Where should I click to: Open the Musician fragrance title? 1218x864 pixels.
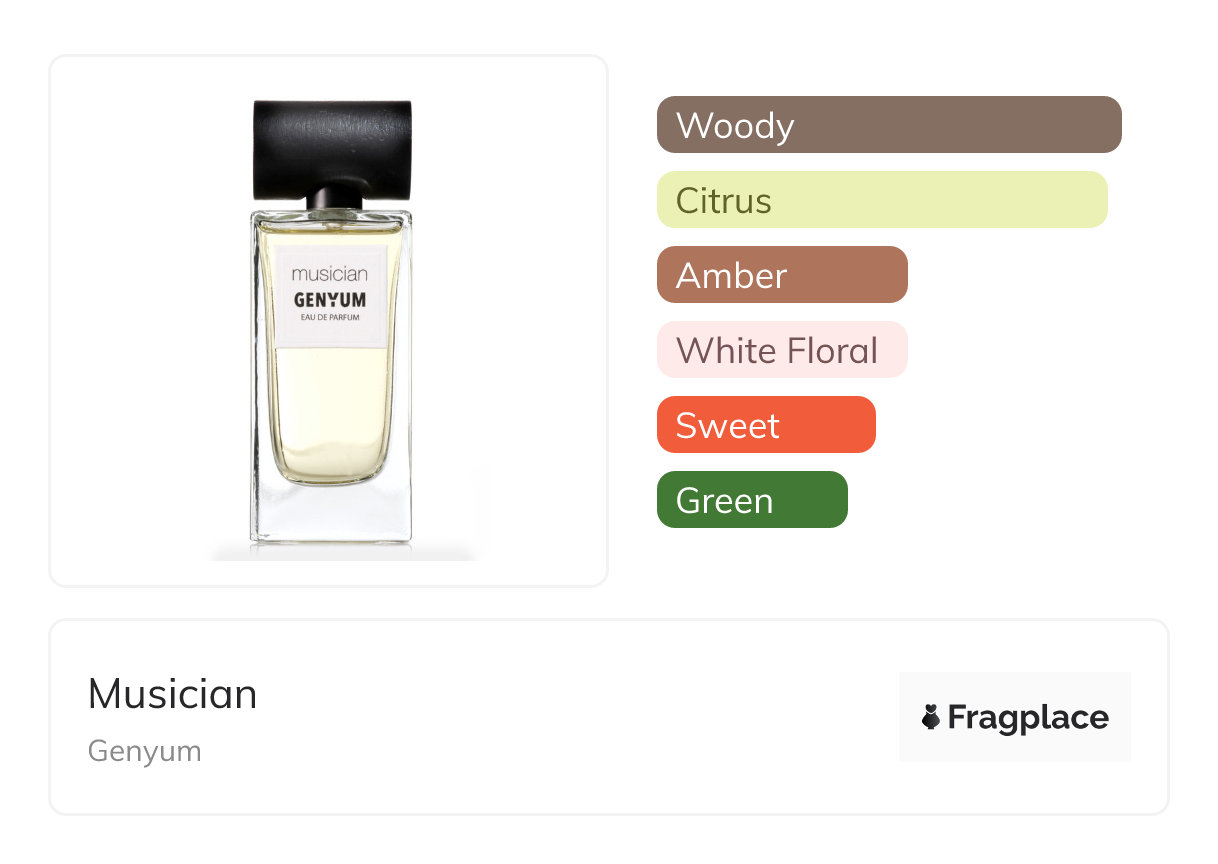point(172,694)
